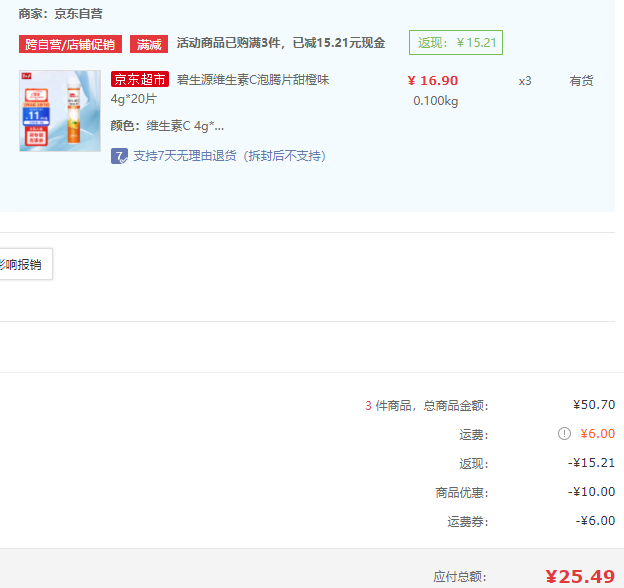Click the payable total ¥25.49
The width and height of the screenshot is (624, 588).
(x=580, y=576)
